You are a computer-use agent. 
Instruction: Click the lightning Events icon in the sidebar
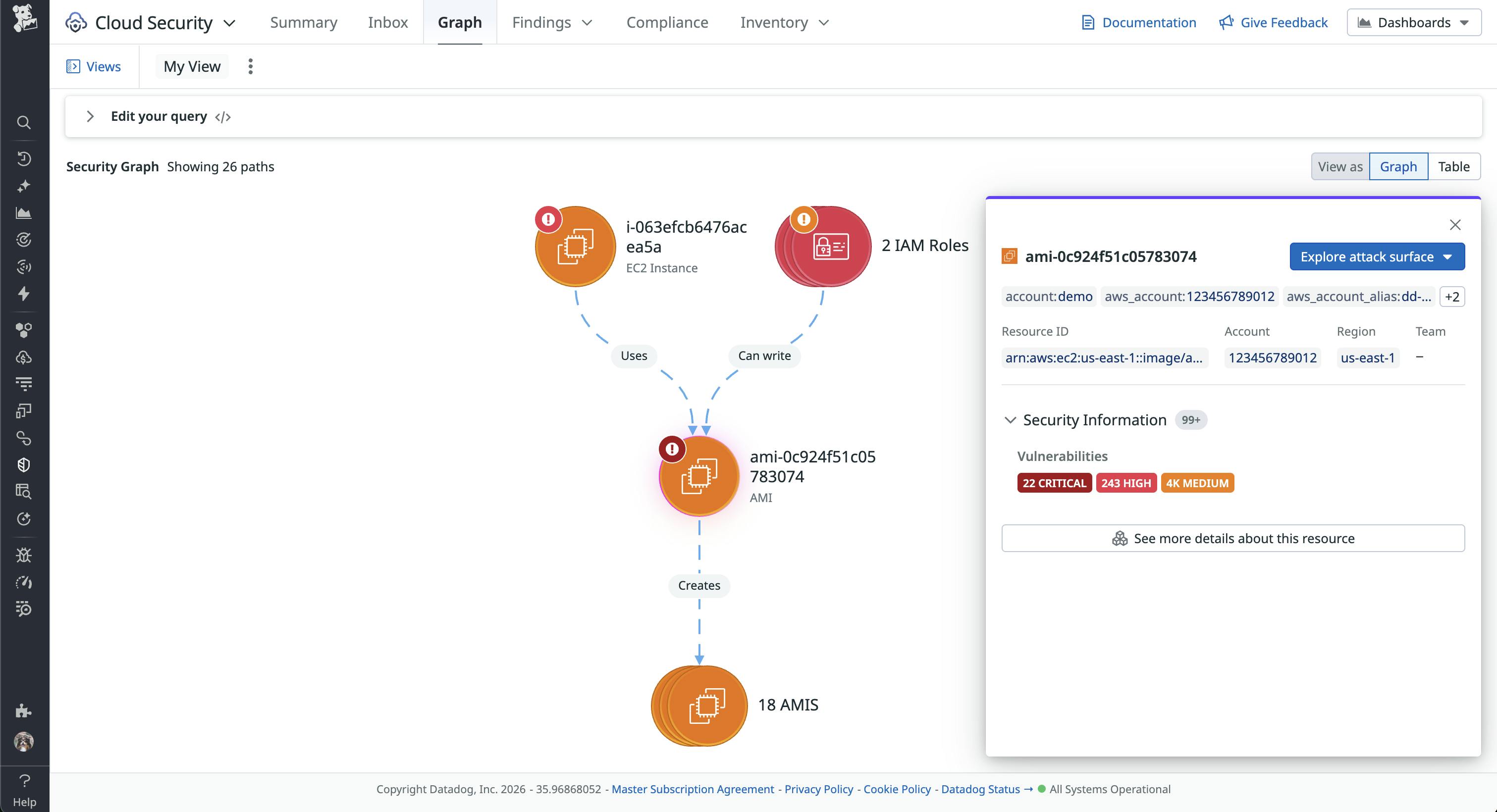click(24, 294)
